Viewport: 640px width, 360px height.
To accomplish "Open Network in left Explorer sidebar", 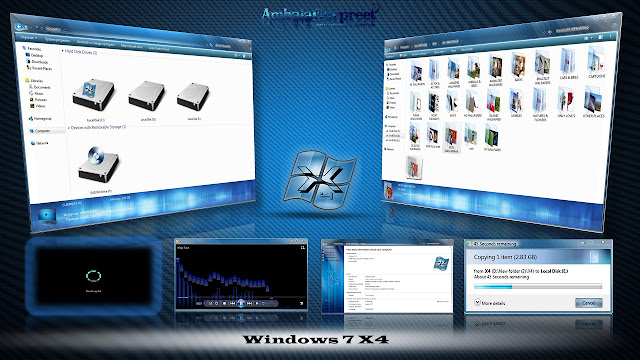I will tap(40, 143).
